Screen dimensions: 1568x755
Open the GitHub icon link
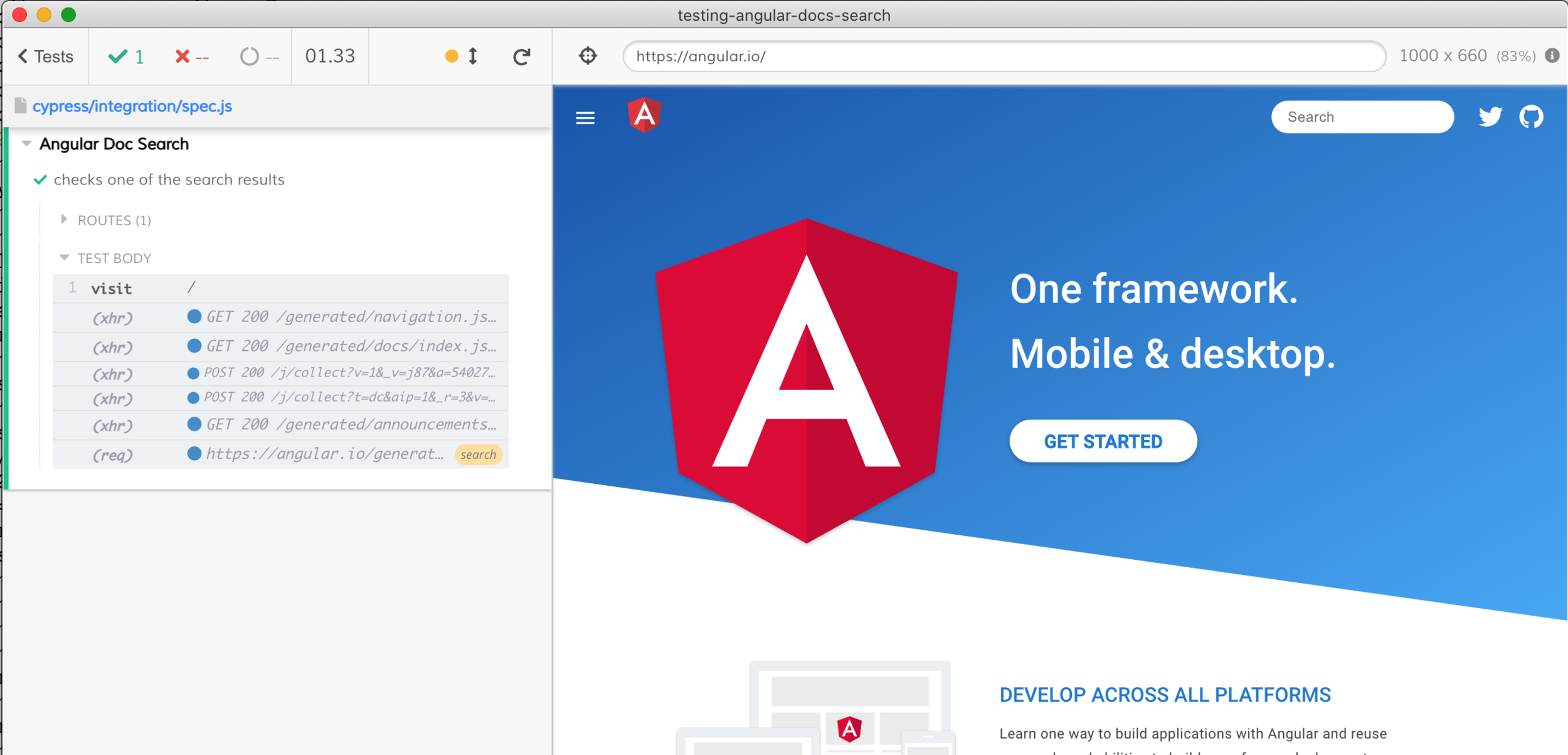(x=1531, y=117)
